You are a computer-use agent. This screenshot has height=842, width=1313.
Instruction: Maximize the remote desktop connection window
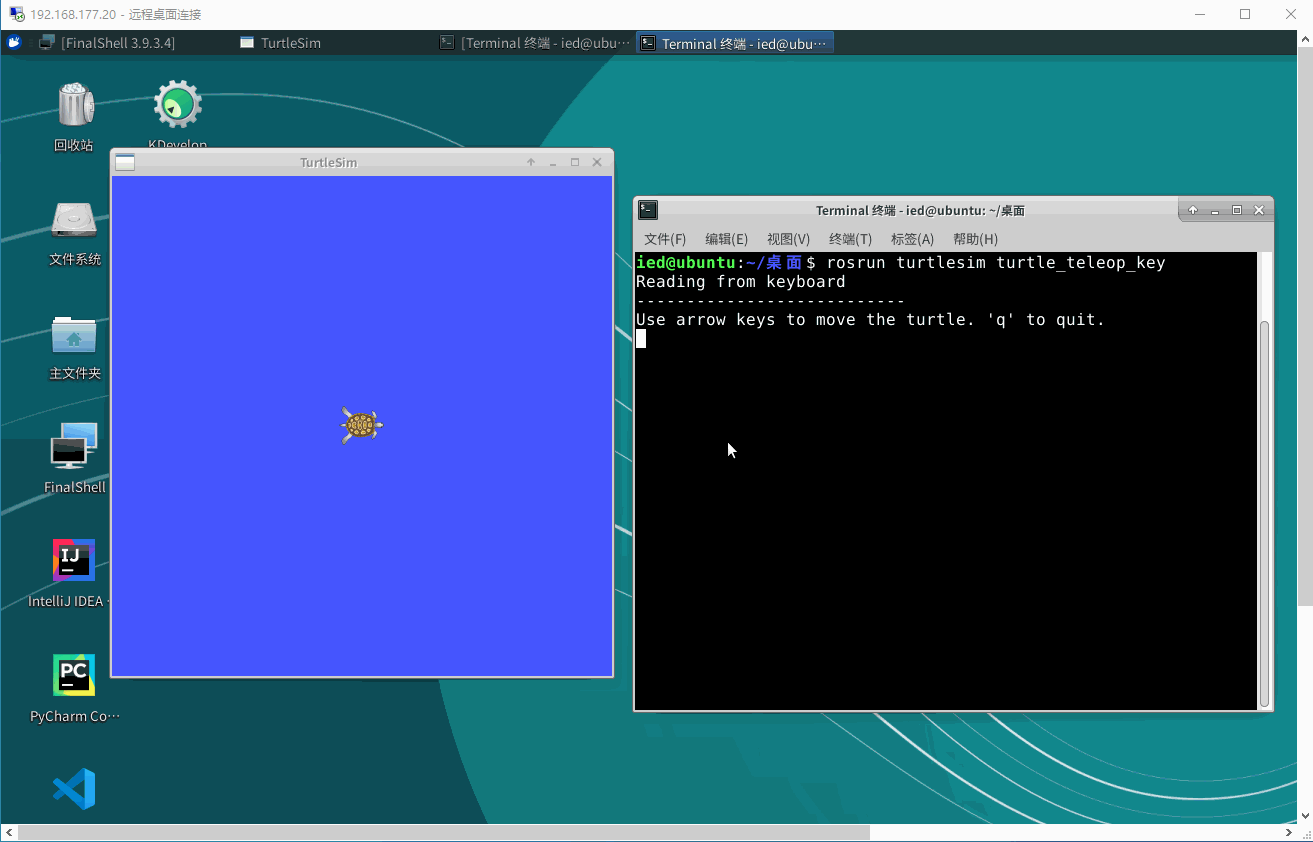(1244, 14)
